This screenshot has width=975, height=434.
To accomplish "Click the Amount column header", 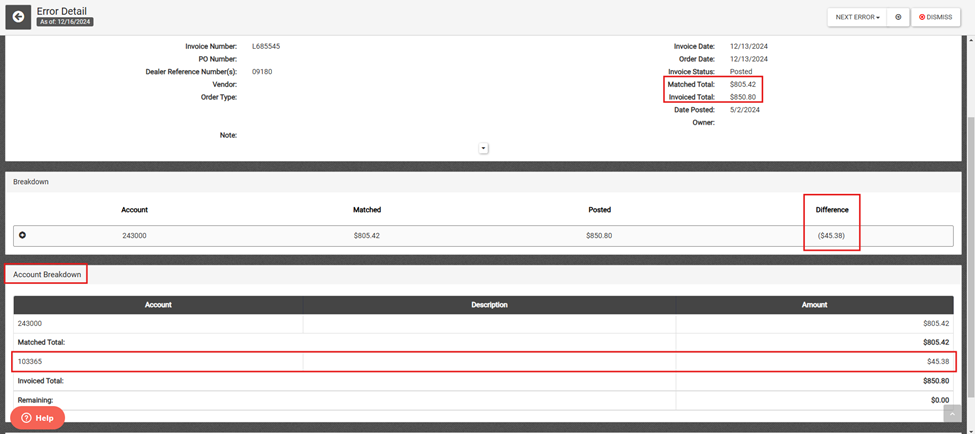I will (815, 305).
